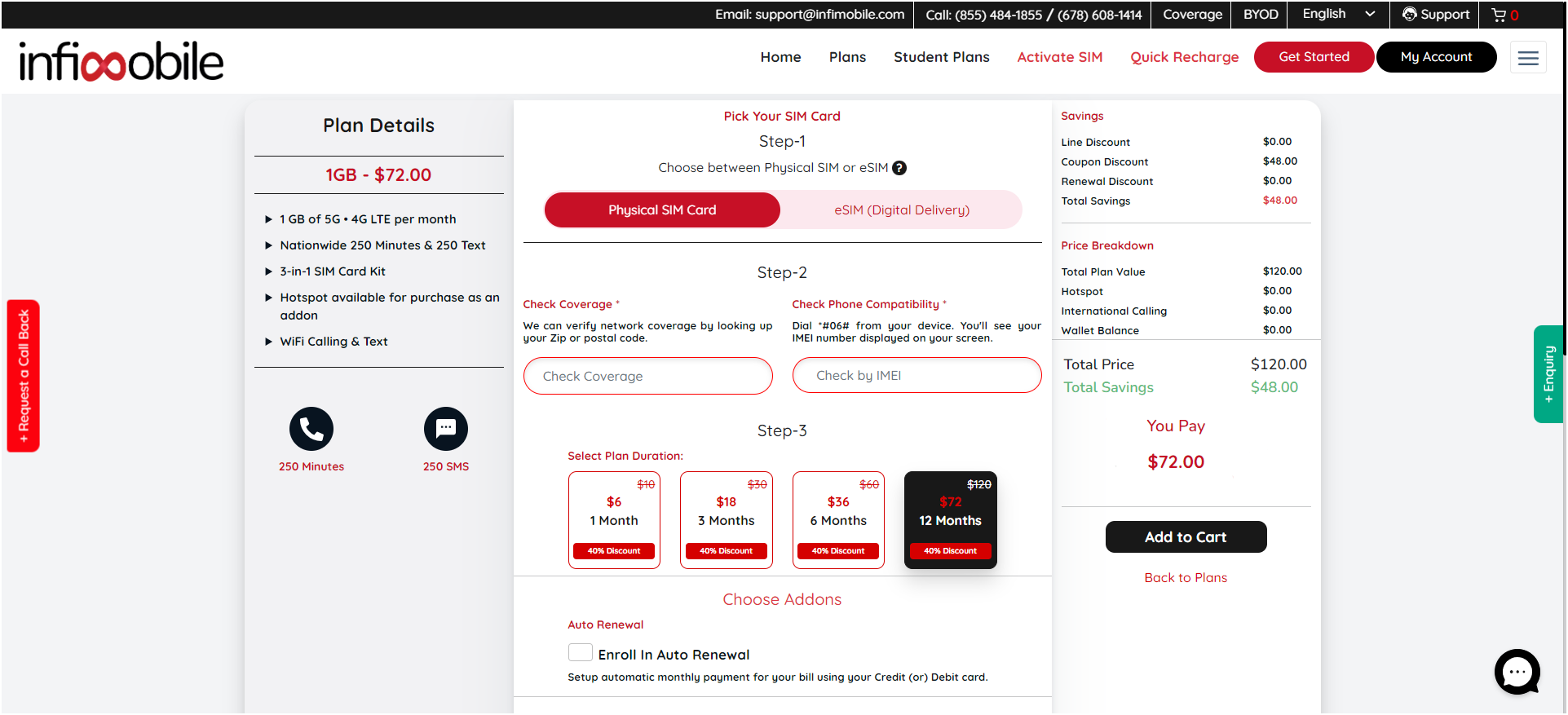Open the Activate SIM menu item
This screenshot has height=715, width=1568.
[1060, 57]
